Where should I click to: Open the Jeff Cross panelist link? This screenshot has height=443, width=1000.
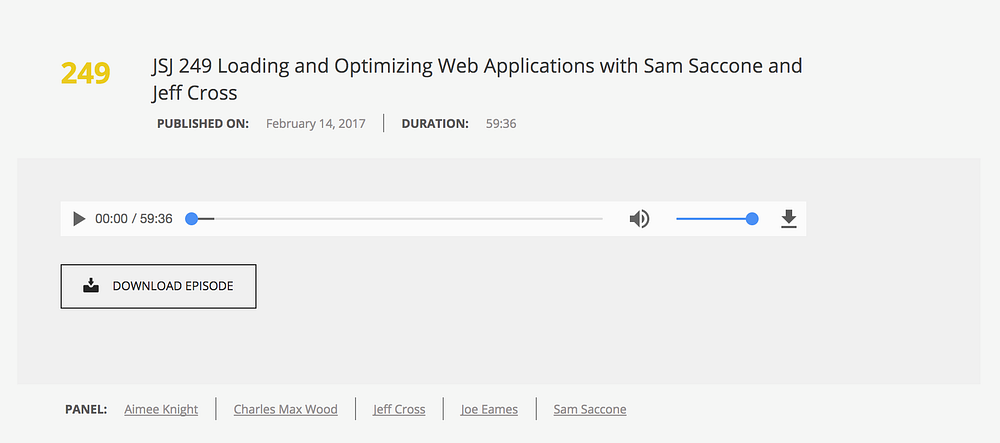point(399,409)
